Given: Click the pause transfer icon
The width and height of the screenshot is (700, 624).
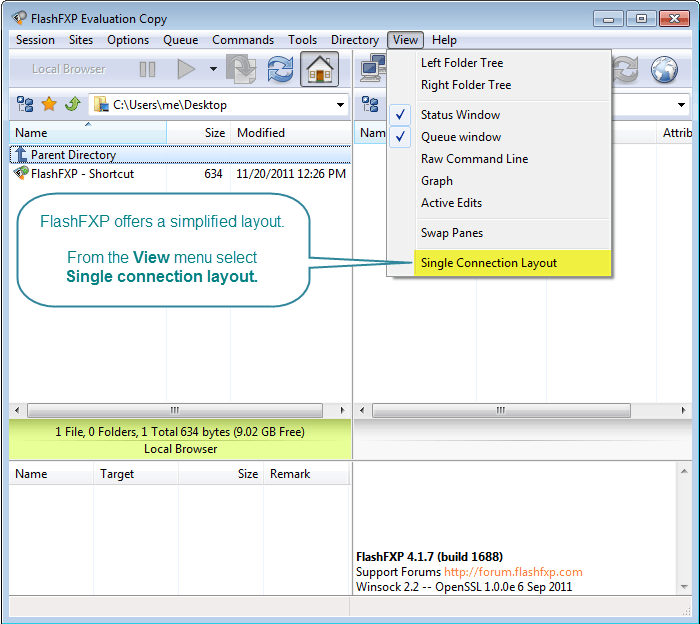Looking at the screenshot, I should point(147,69).
